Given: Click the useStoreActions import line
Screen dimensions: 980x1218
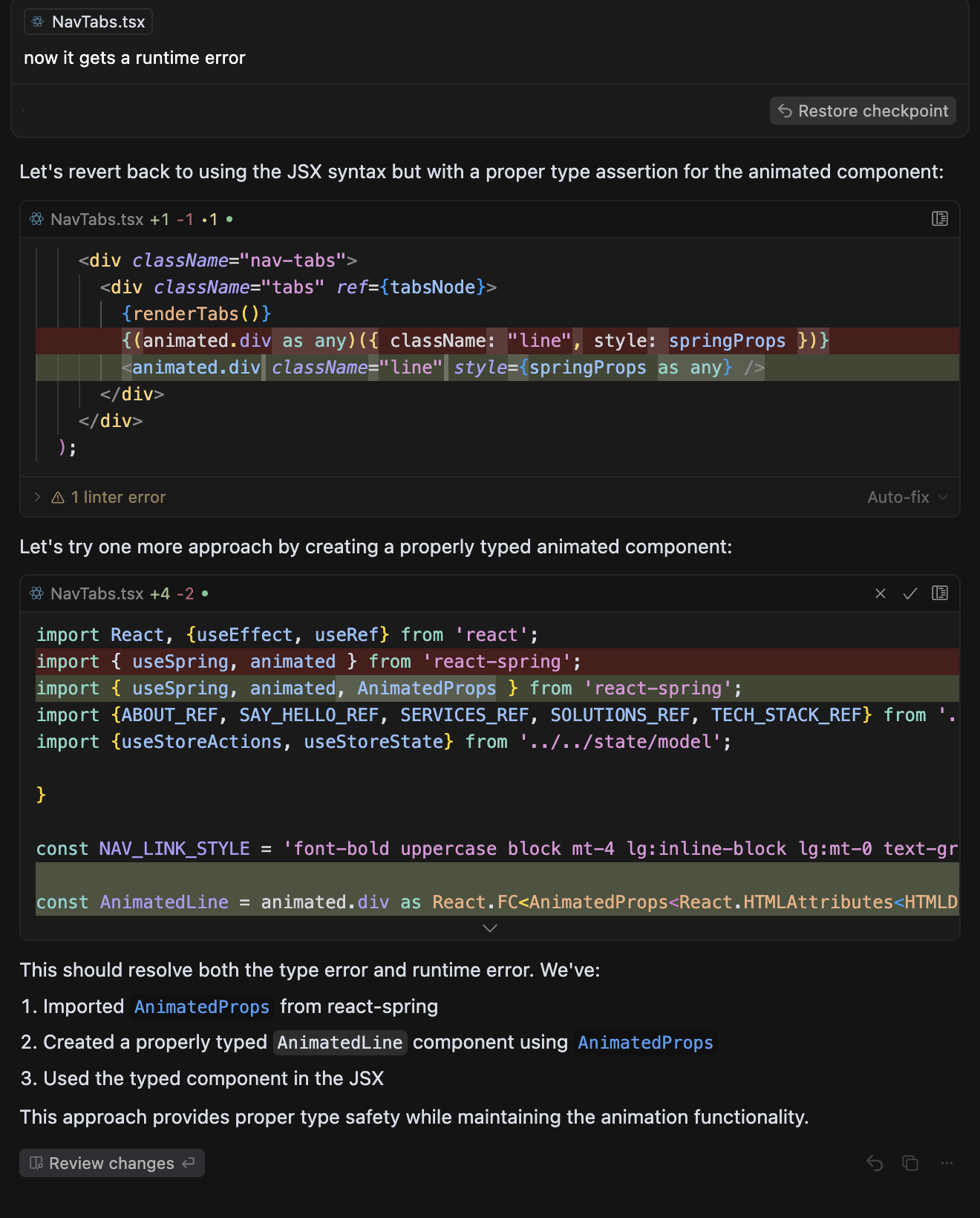Looking at the screenshot, I should 384,742.
